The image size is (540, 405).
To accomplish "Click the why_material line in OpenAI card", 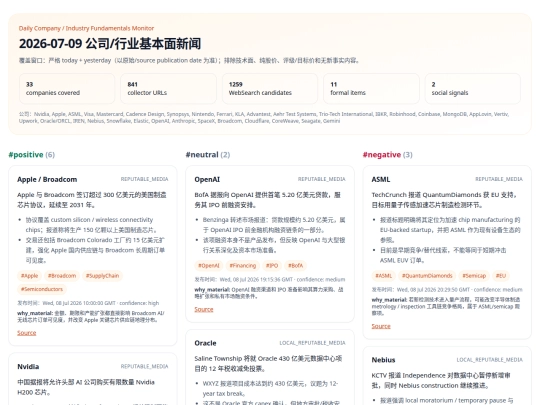I will tap(269, 293).
